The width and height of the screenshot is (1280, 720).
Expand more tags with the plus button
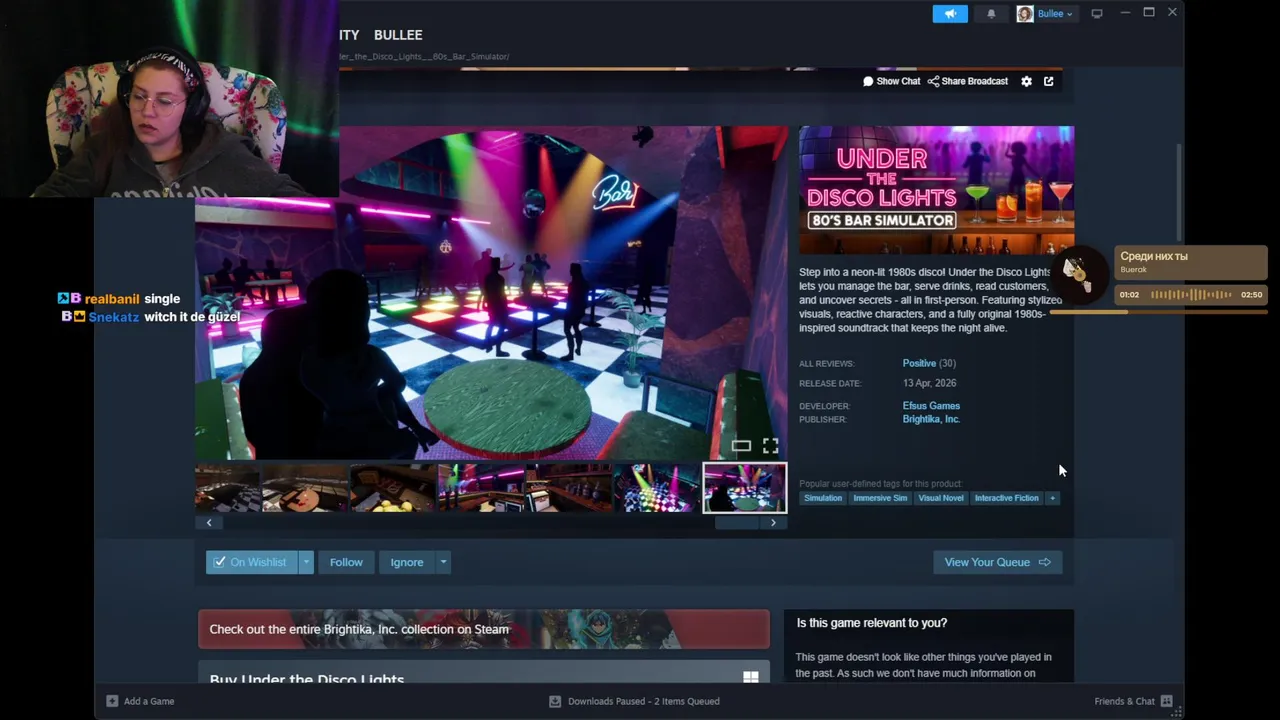[1052, 498]
